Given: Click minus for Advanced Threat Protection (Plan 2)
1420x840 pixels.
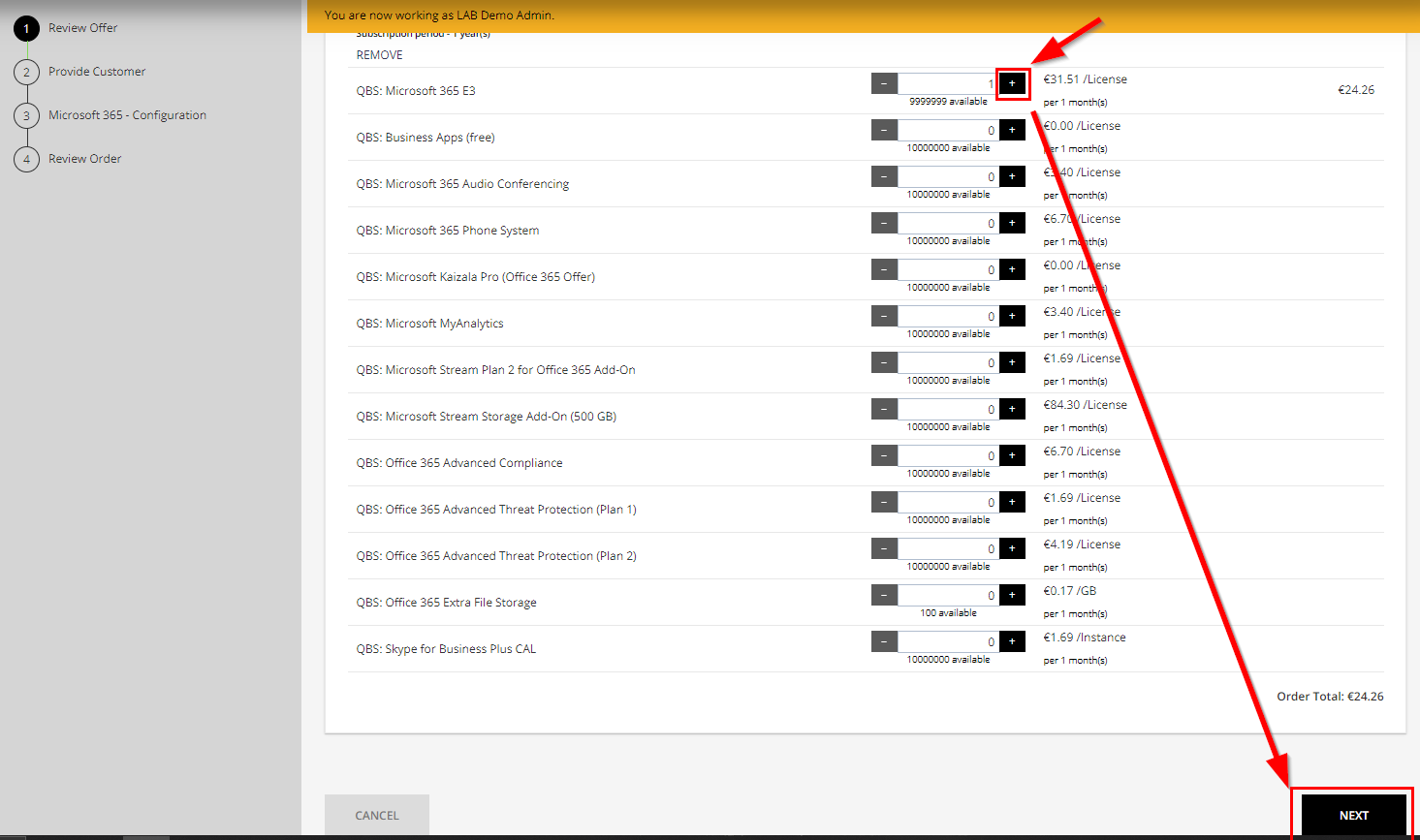Looking at the screenshot, I should pyautogui.click(x=884, y=548).
